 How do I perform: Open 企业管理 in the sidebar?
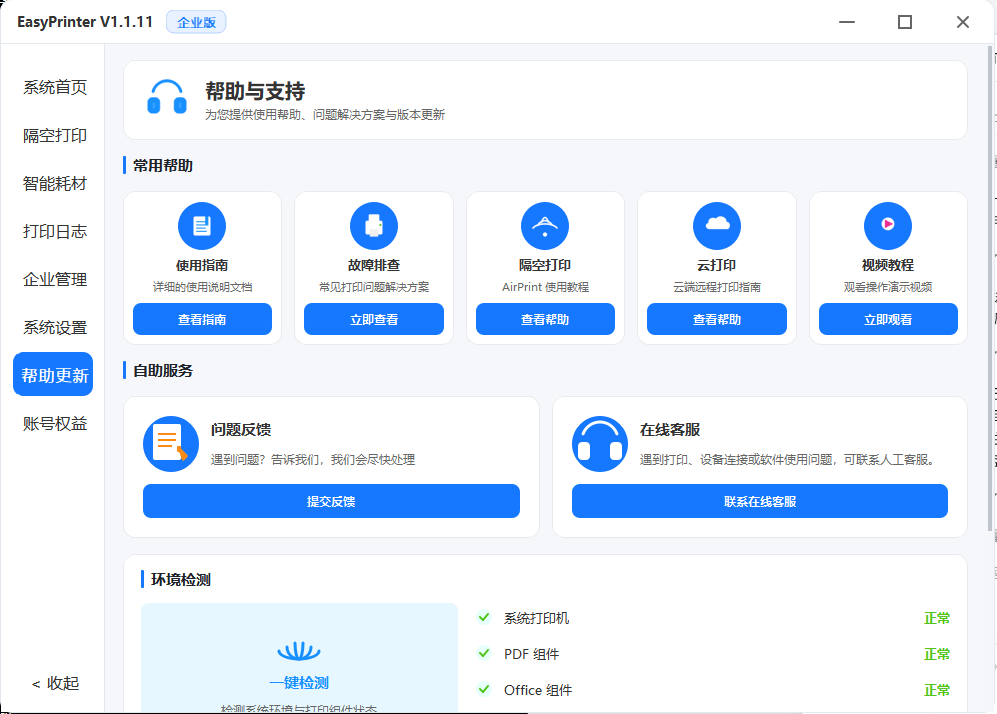[55, 279]
